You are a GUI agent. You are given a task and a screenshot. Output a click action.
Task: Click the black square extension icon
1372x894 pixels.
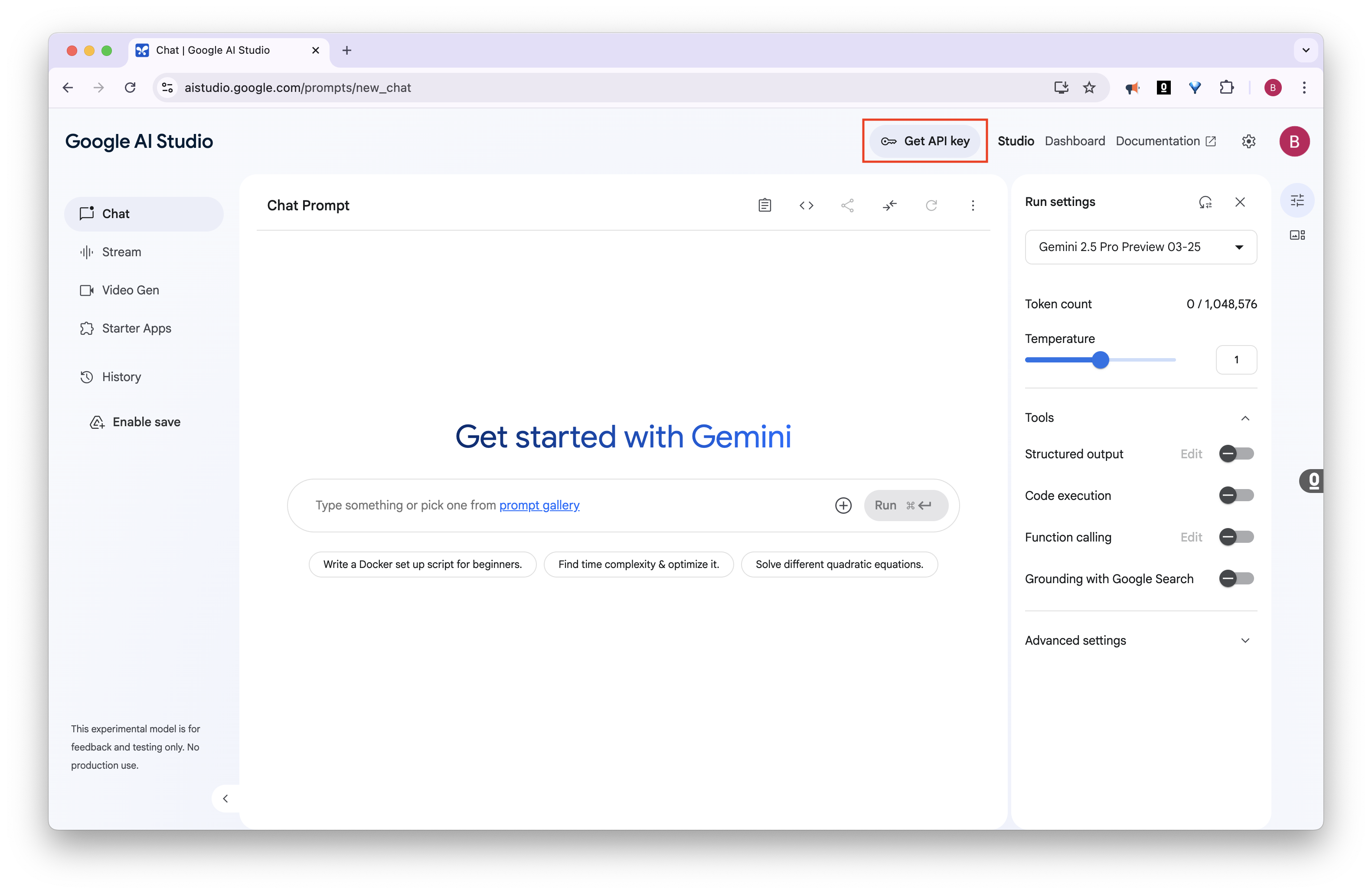1163,88
